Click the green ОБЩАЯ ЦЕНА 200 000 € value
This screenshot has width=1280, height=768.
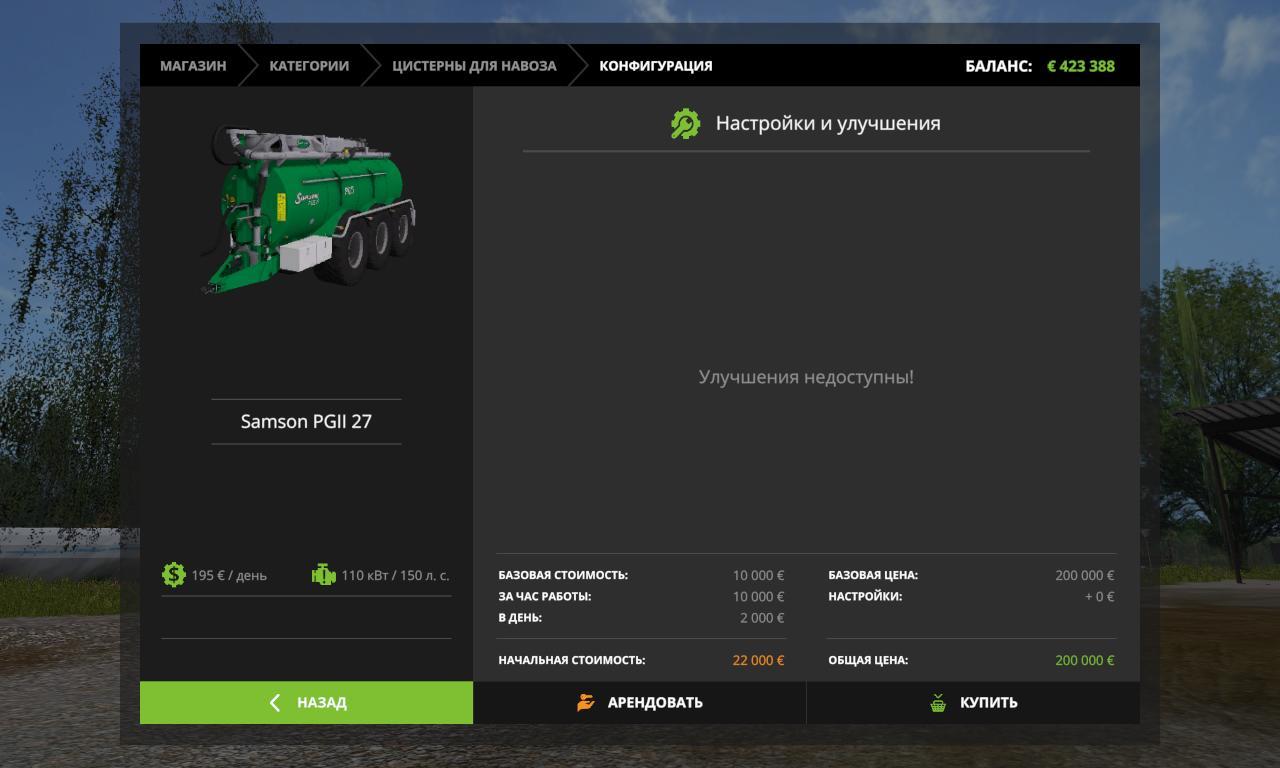pyautogui.click(x=1084, y=660)
